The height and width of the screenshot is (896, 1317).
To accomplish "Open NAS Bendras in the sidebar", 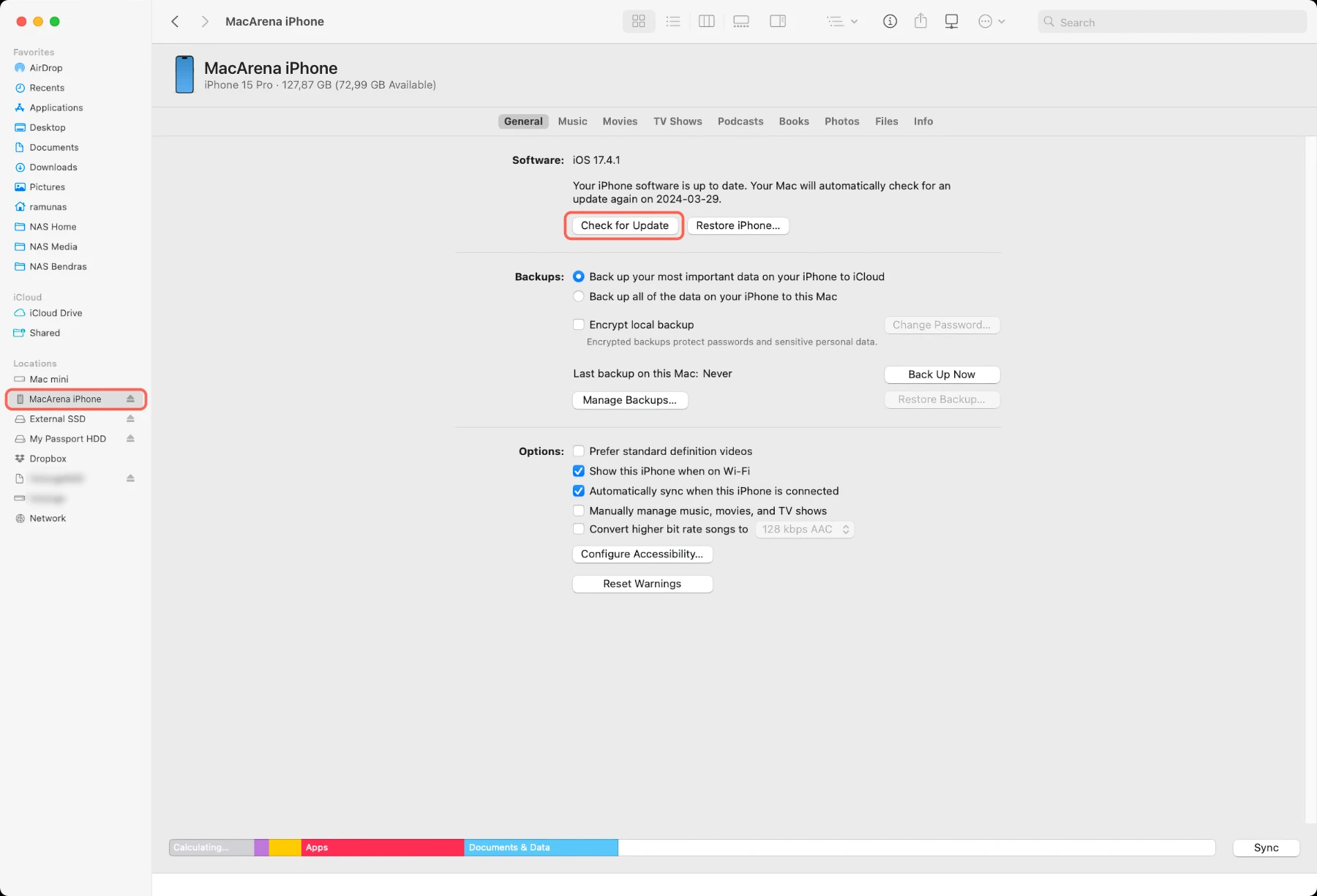I will pyautogui.click(x=58, y=266).
